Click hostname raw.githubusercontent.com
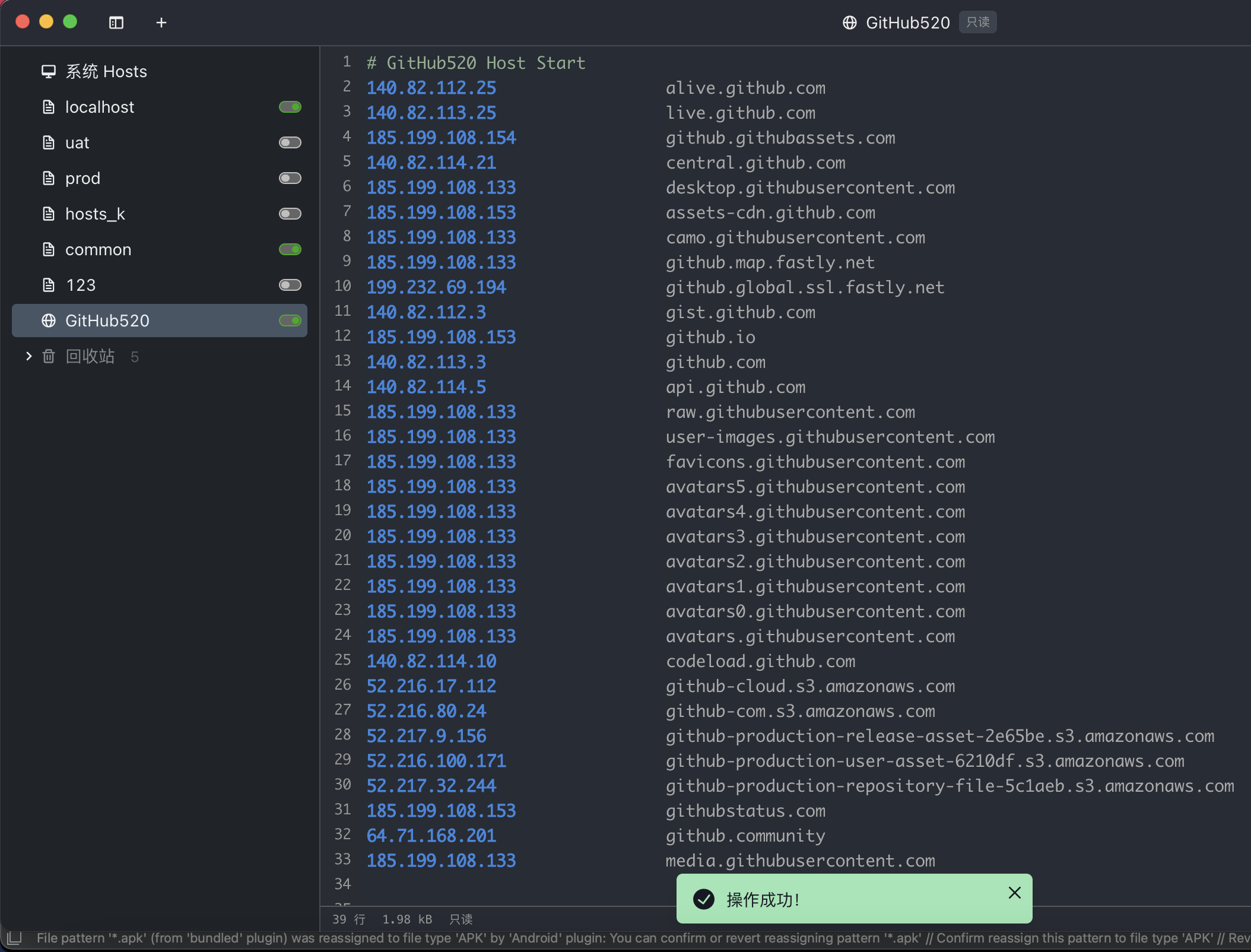The height and width of the screenshot is (952, 1251). tap(790, 412)
